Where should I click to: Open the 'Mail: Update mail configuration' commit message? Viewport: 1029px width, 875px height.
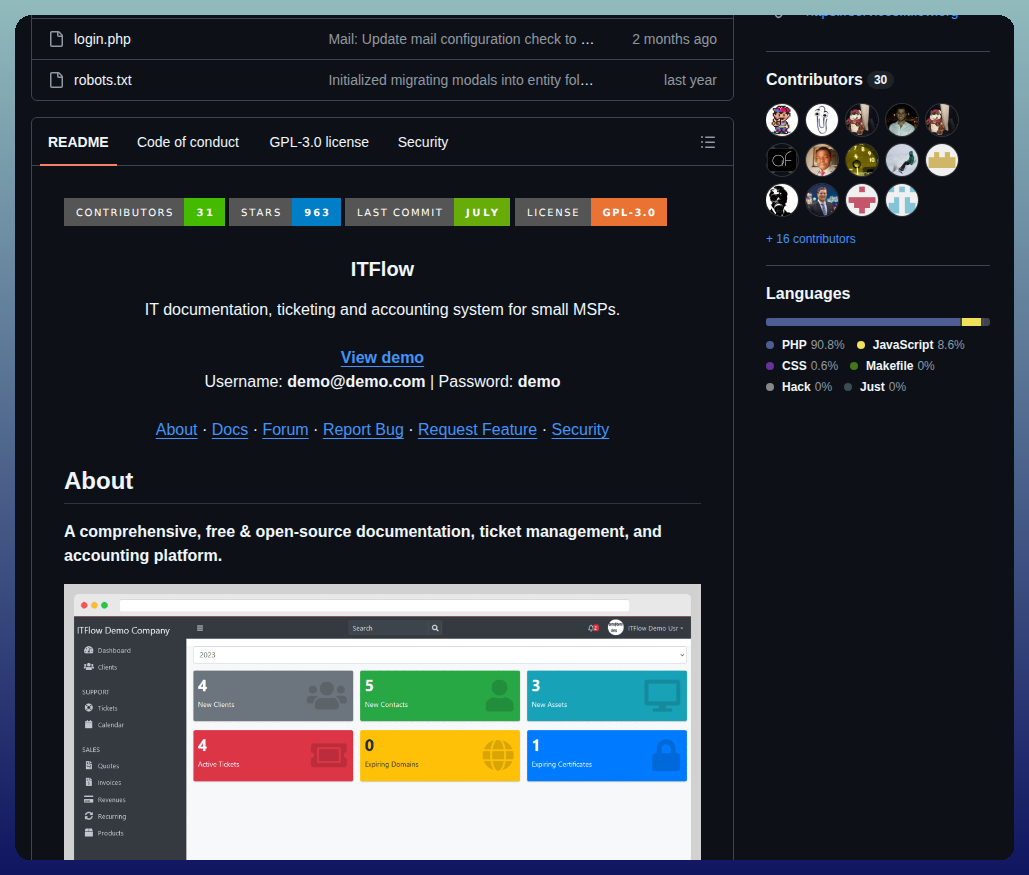(461, 39)
